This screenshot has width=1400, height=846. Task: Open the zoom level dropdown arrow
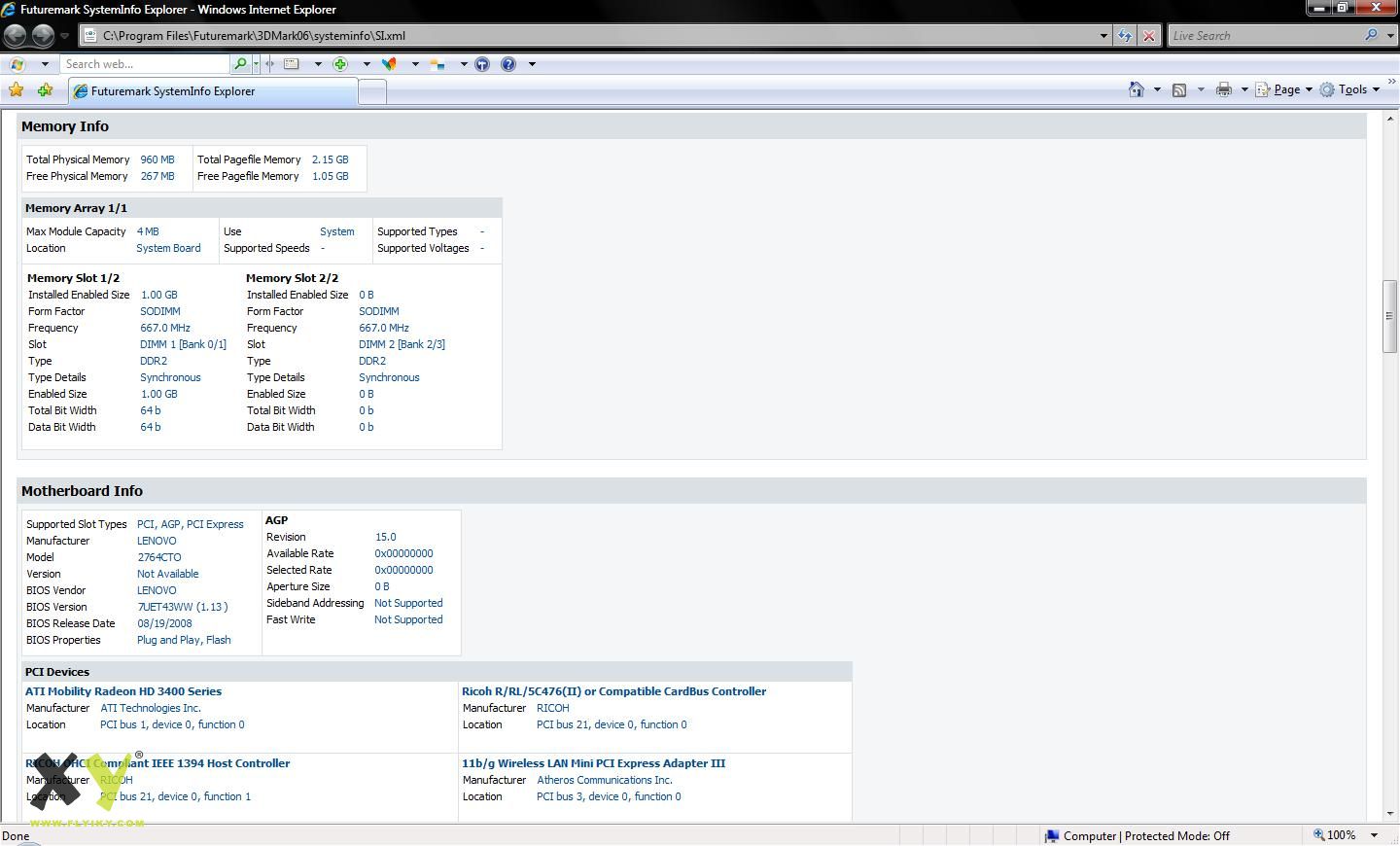[1374, 835]
